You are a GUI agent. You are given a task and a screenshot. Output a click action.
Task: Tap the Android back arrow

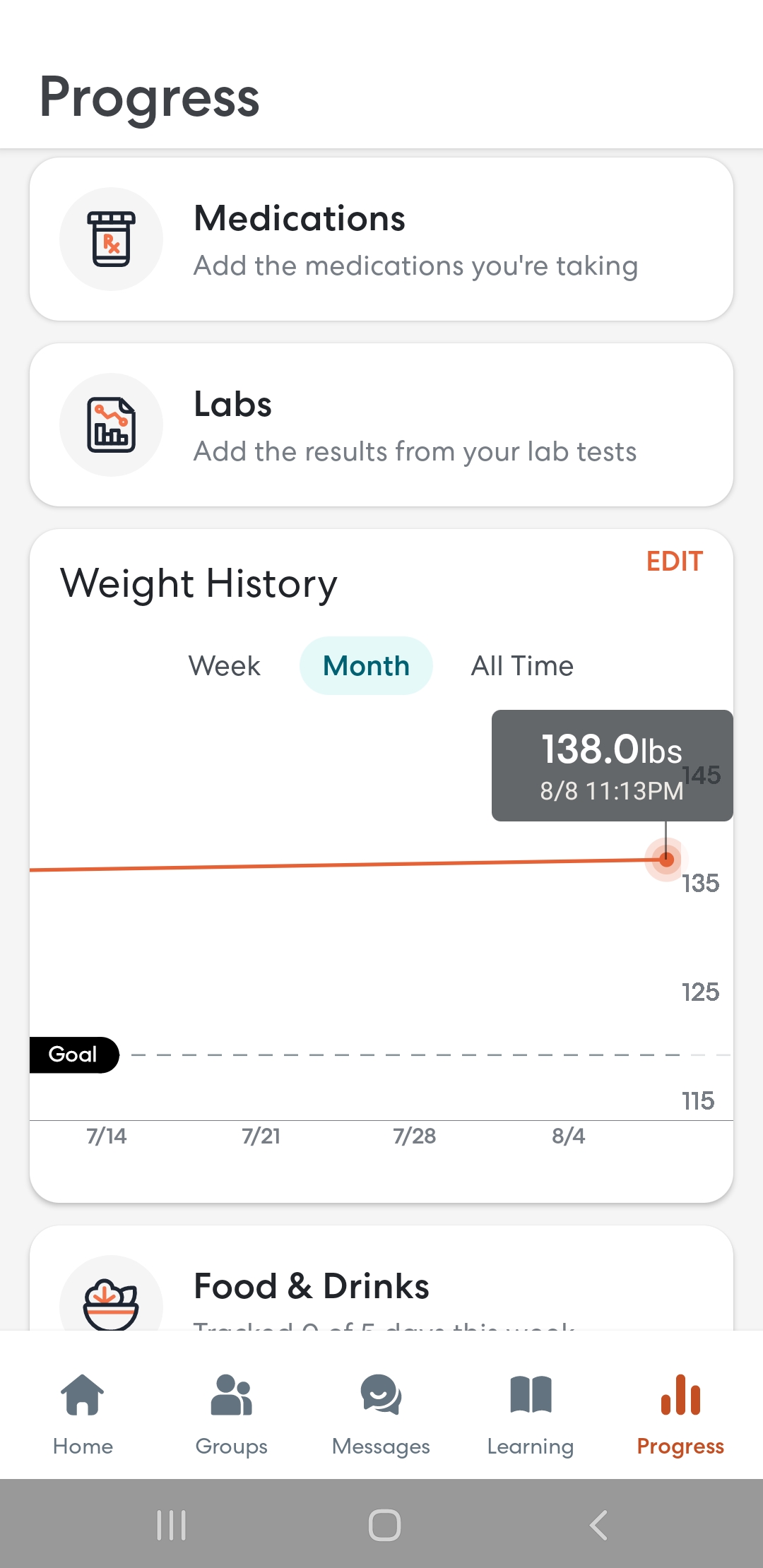click(x=598, y=1525)
